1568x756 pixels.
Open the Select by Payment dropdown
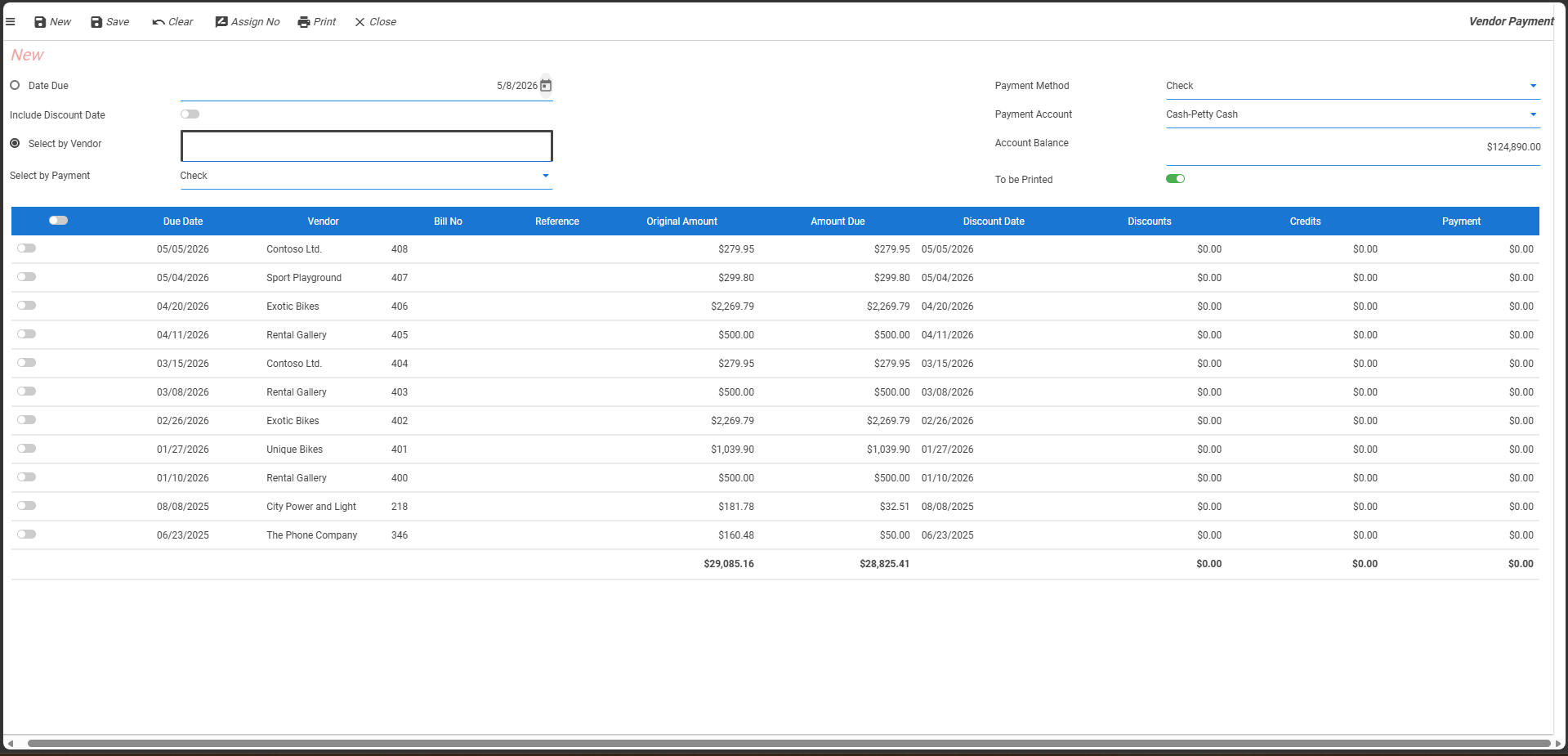tap(366, 176)
